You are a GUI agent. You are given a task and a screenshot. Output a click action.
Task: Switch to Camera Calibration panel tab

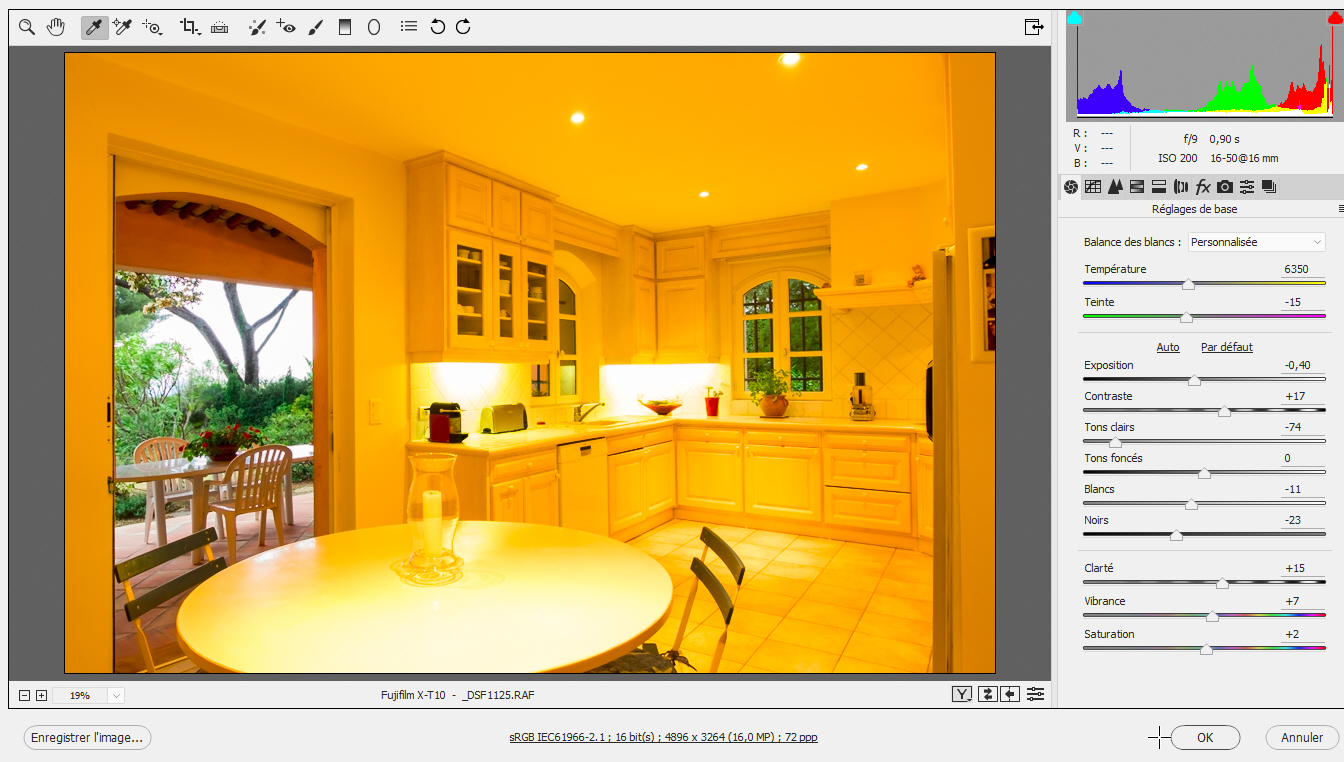tap(1225, 187)
